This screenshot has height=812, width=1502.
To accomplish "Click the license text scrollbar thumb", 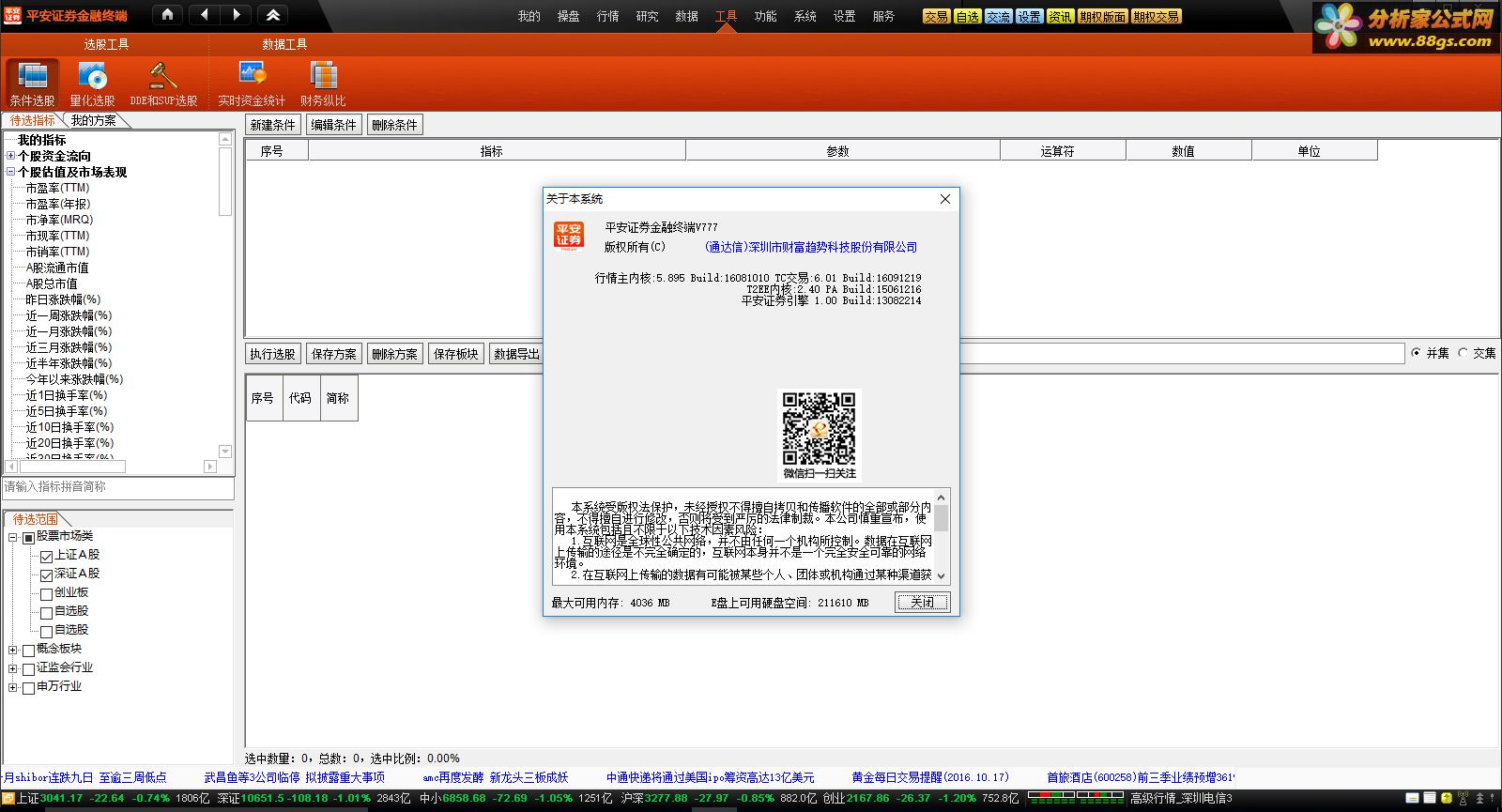I will point(942,518).
